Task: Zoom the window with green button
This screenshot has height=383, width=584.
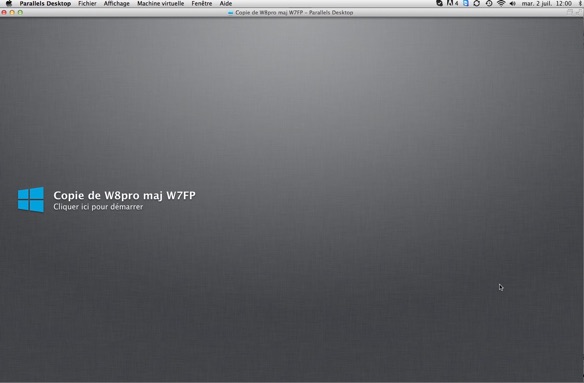Action: (x=20, y=12)
